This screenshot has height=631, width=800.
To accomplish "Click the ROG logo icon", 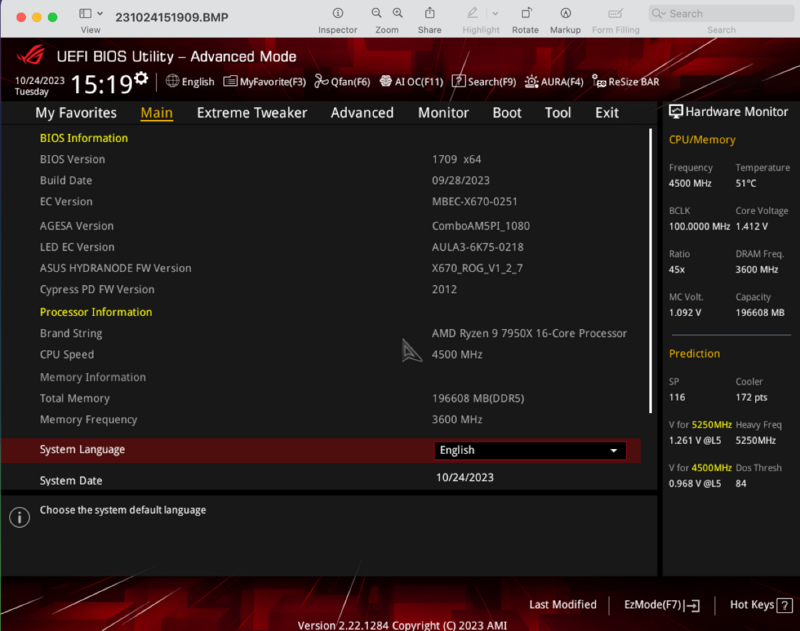I will coord(32,56).
